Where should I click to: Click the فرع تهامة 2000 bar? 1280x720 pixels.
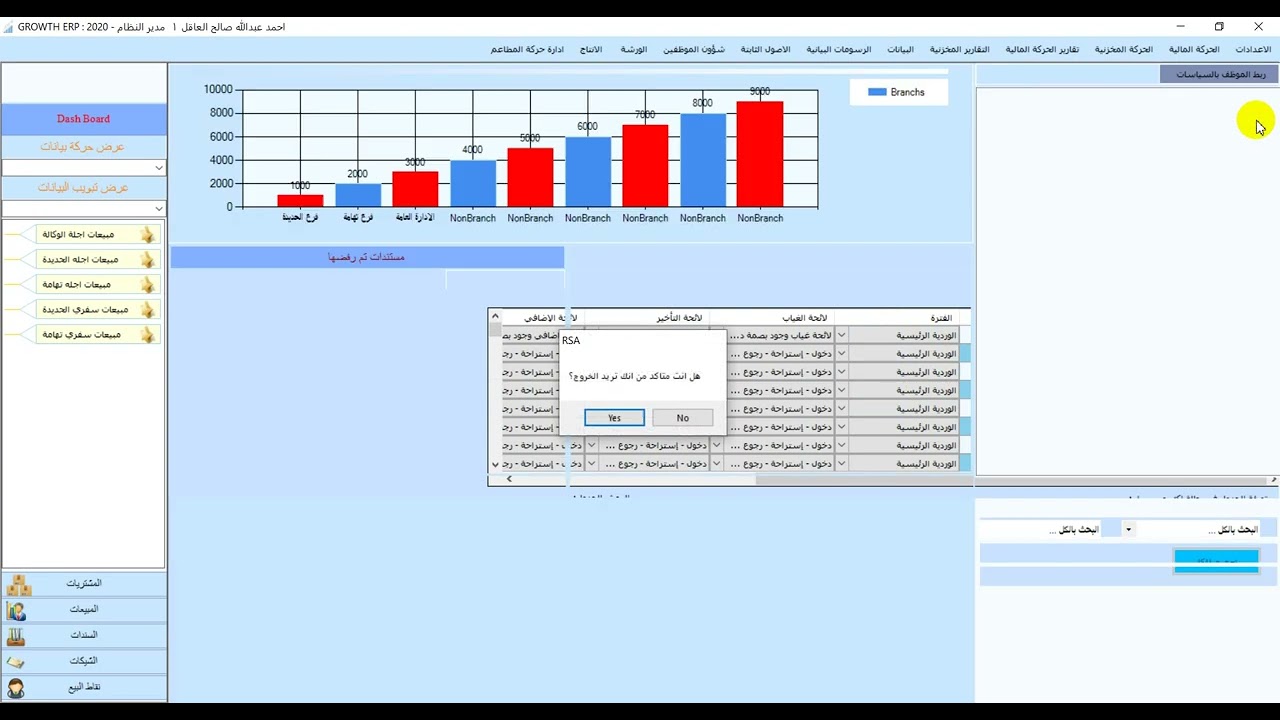click(358, 195)
